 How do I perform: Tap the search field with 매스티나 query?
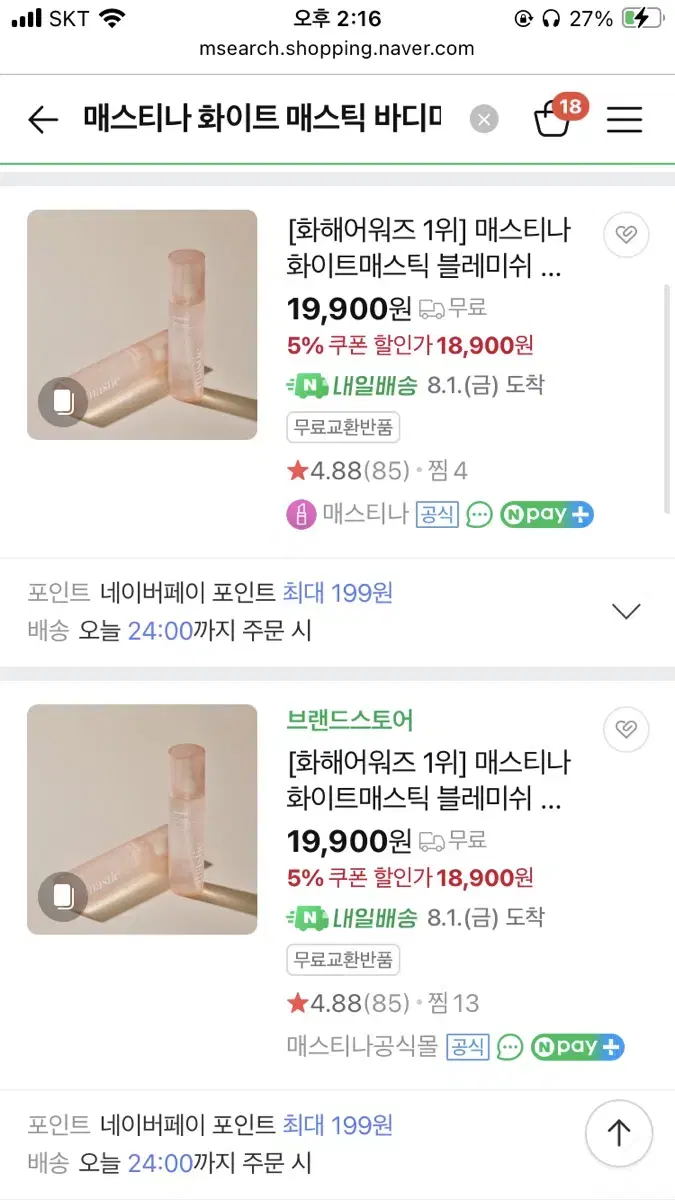click(x=262, y=121)
